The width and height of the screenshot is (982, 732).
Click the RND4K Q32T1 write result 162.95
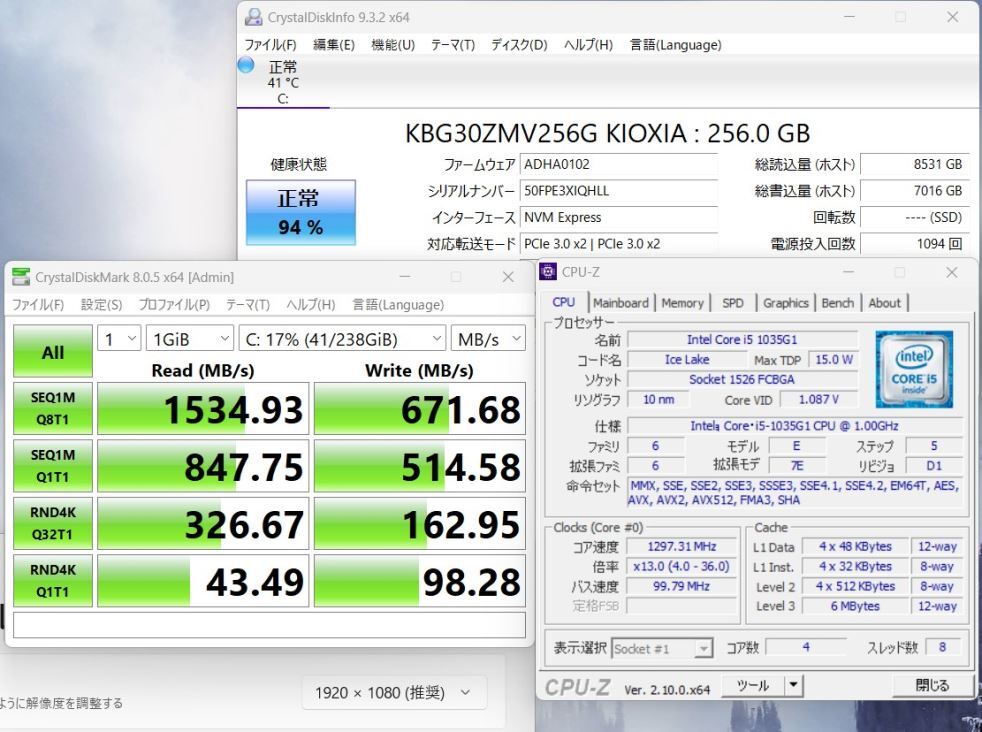tap(420, 523)
